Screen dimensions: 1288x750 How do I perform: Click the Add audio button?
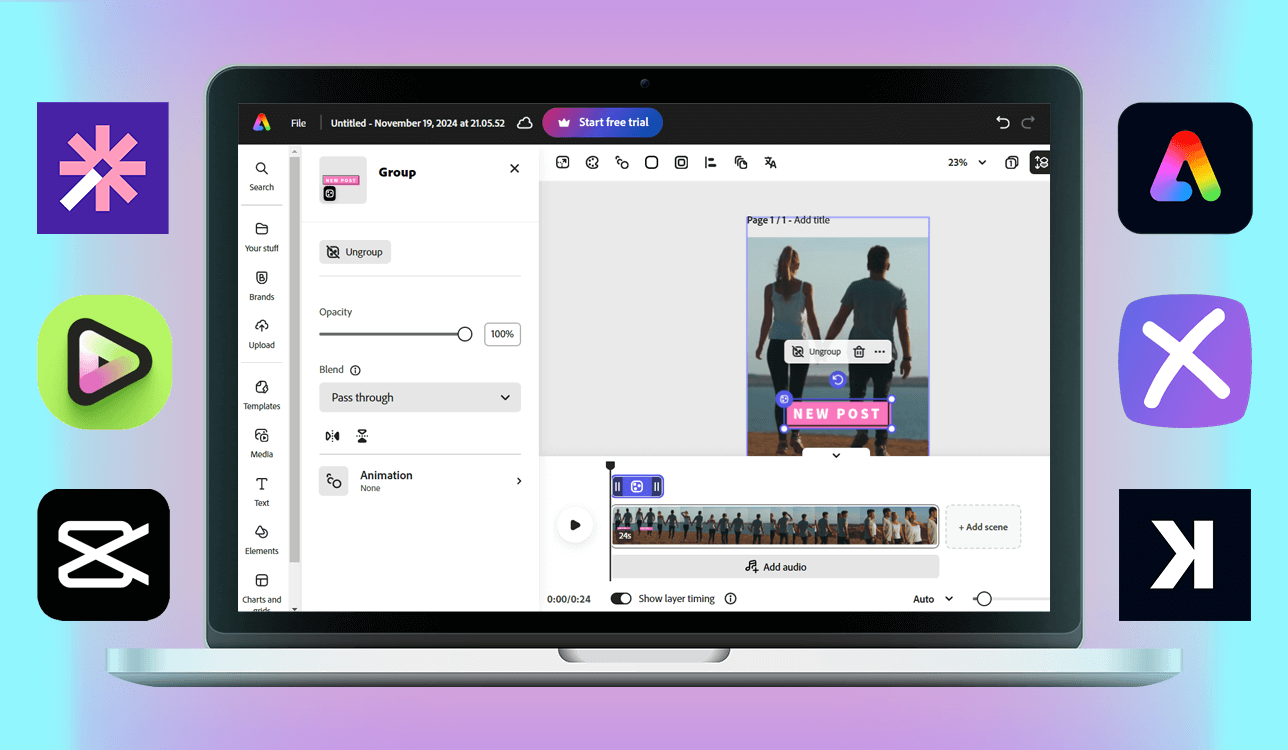[775, 567]
